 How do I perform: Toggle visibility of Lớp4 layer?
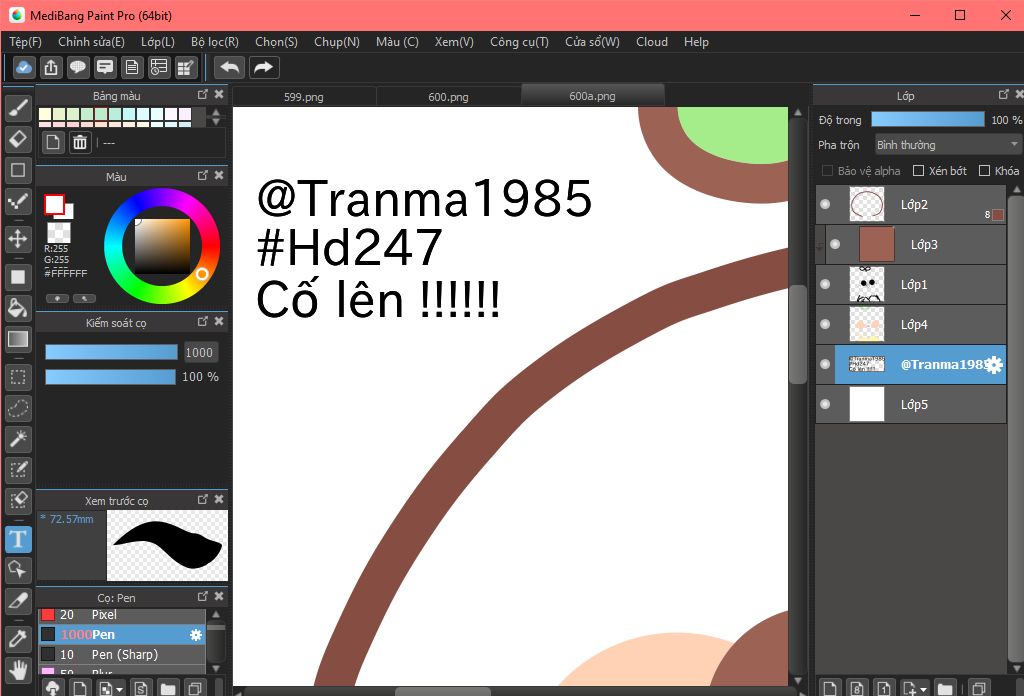click(x=825, y=324)
